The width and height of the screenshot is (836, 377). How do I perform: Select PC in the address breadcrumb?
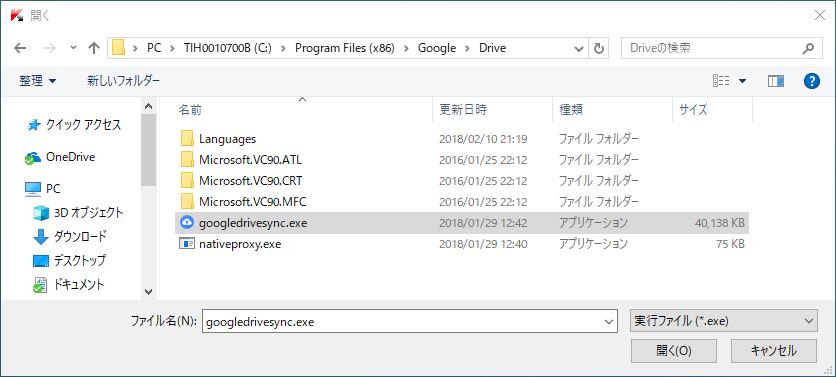pyautogui.click(x=154, y=49)
